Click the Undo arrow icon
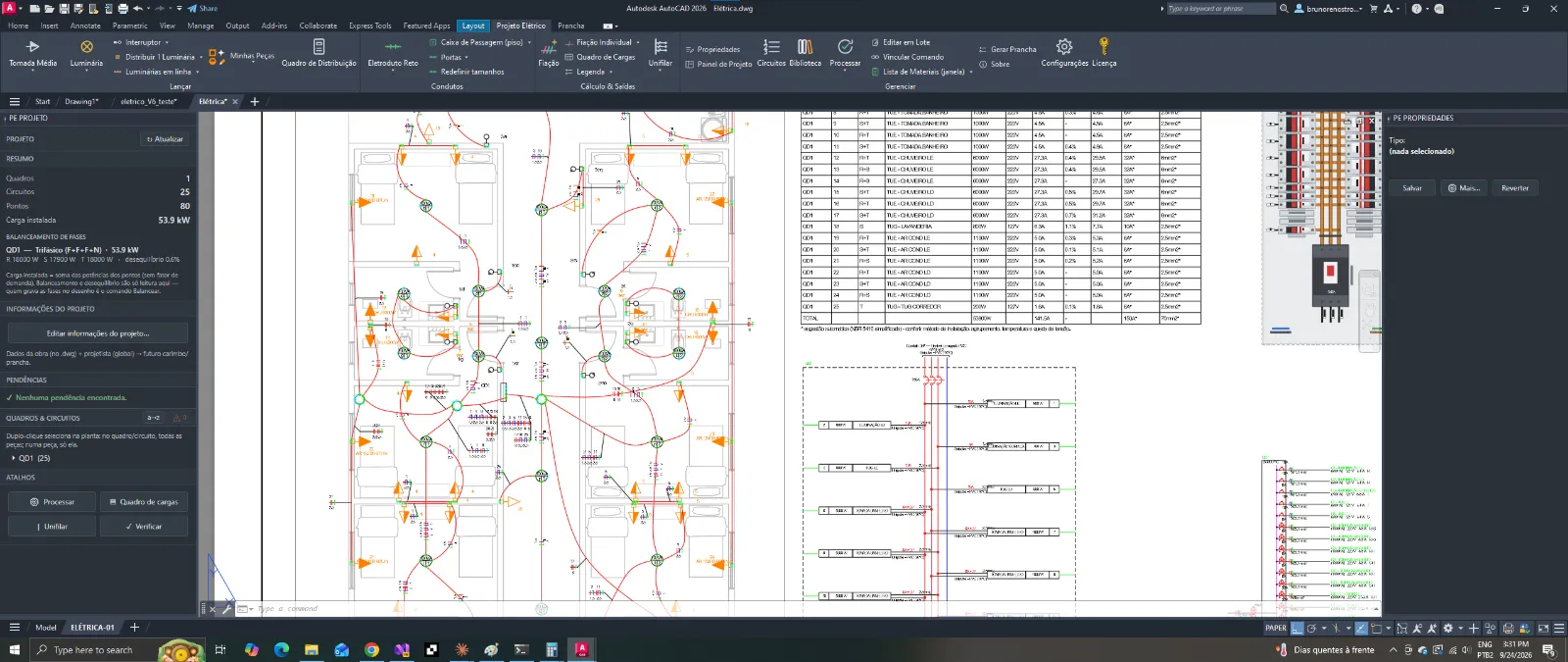1568x662 pixels. (x=136, y=8)
